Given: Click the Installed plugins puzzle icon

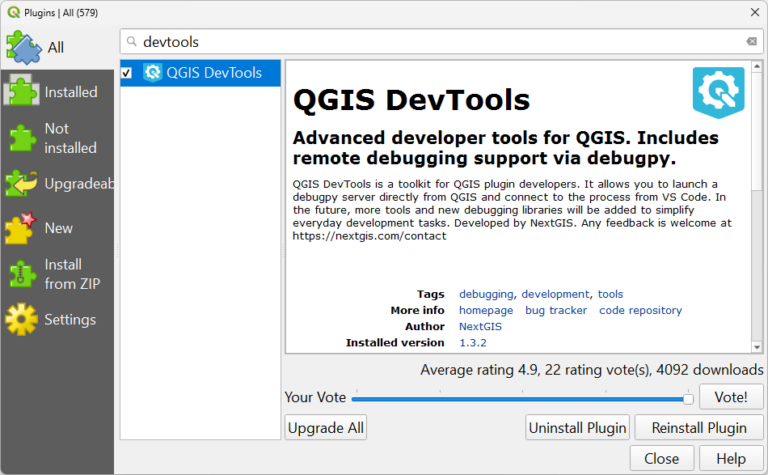Looking at the screenshot, I should [x=21, y=91].
